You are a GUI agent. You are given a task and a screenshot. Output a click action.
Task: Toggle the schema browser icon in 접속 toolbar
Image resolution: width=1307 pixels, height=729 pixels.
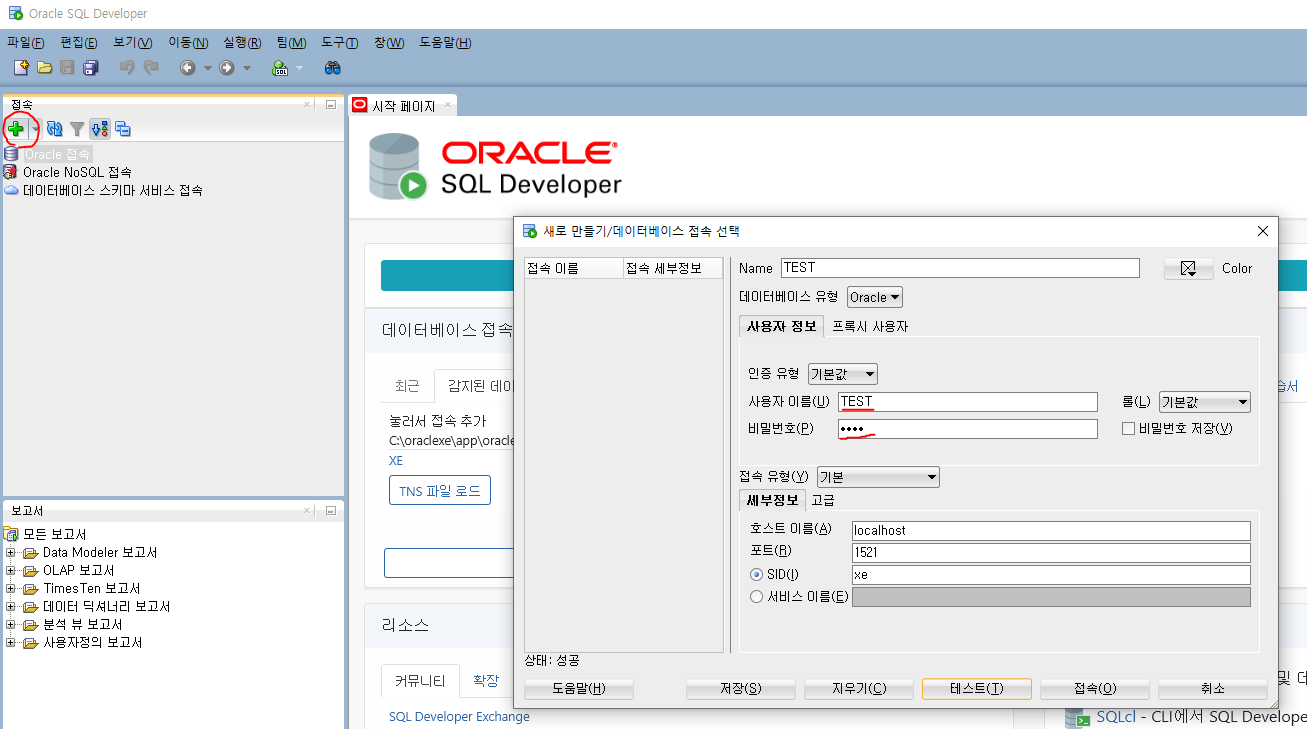pos(100,129)
